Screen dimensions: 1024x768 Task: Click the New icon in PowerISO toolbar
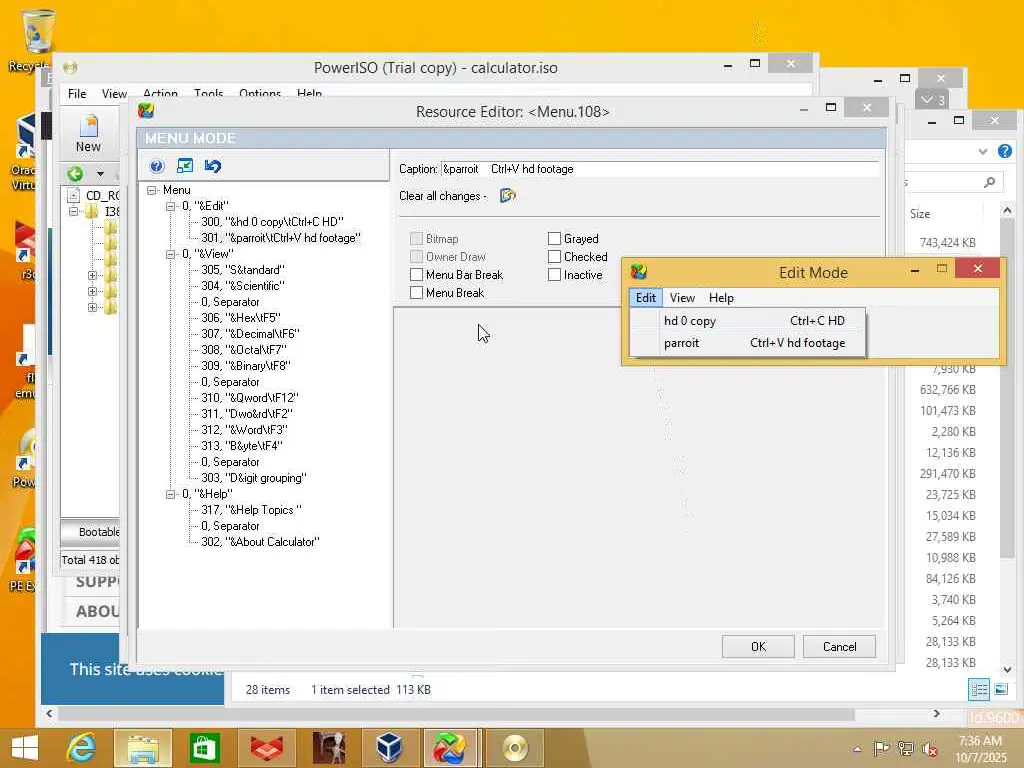pos(88,133)
